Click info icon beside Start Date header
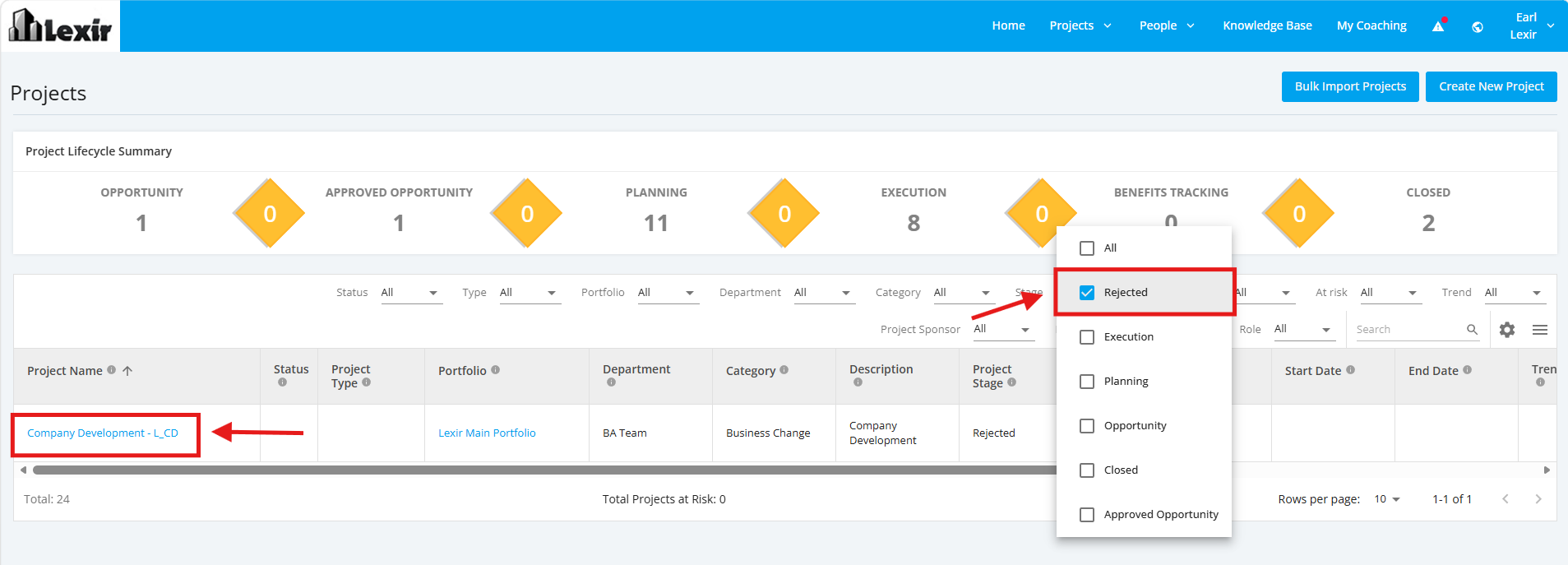1568x565 pixels. click(1350, 370)
